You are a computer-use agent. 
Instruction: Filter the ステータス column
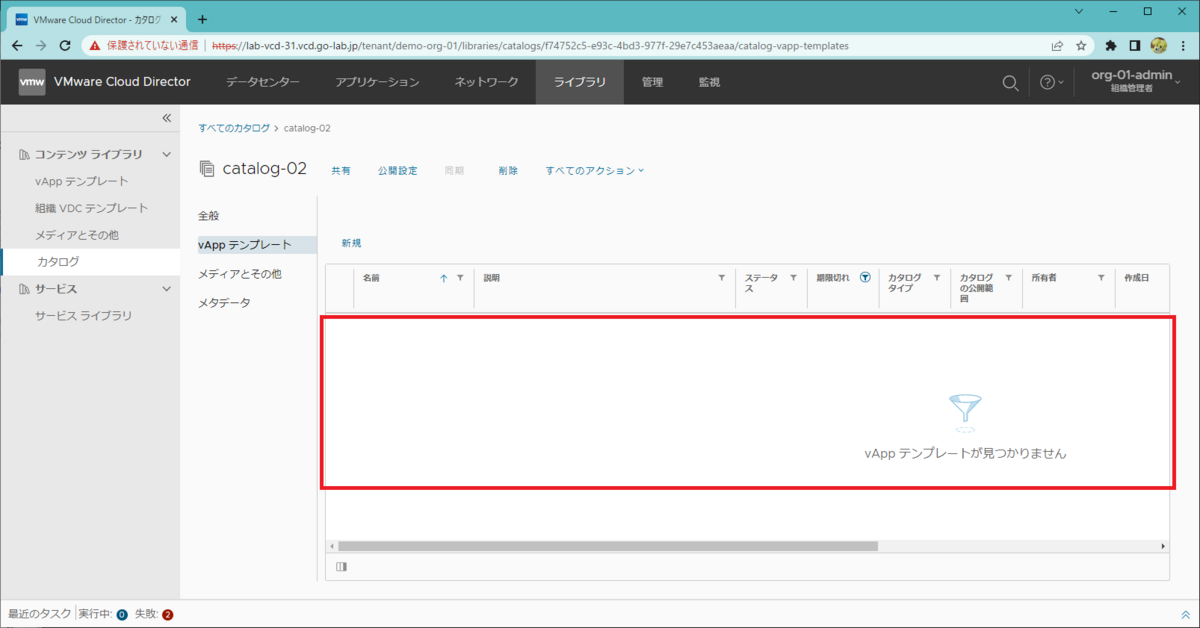click(x=793, y=278)
